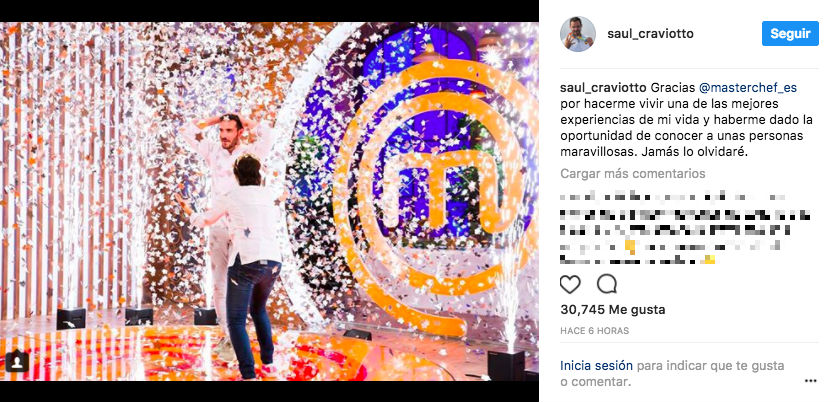Like the post with the heart icon
The width and height of the screenshot is (840, 402).
coord(570,284)
